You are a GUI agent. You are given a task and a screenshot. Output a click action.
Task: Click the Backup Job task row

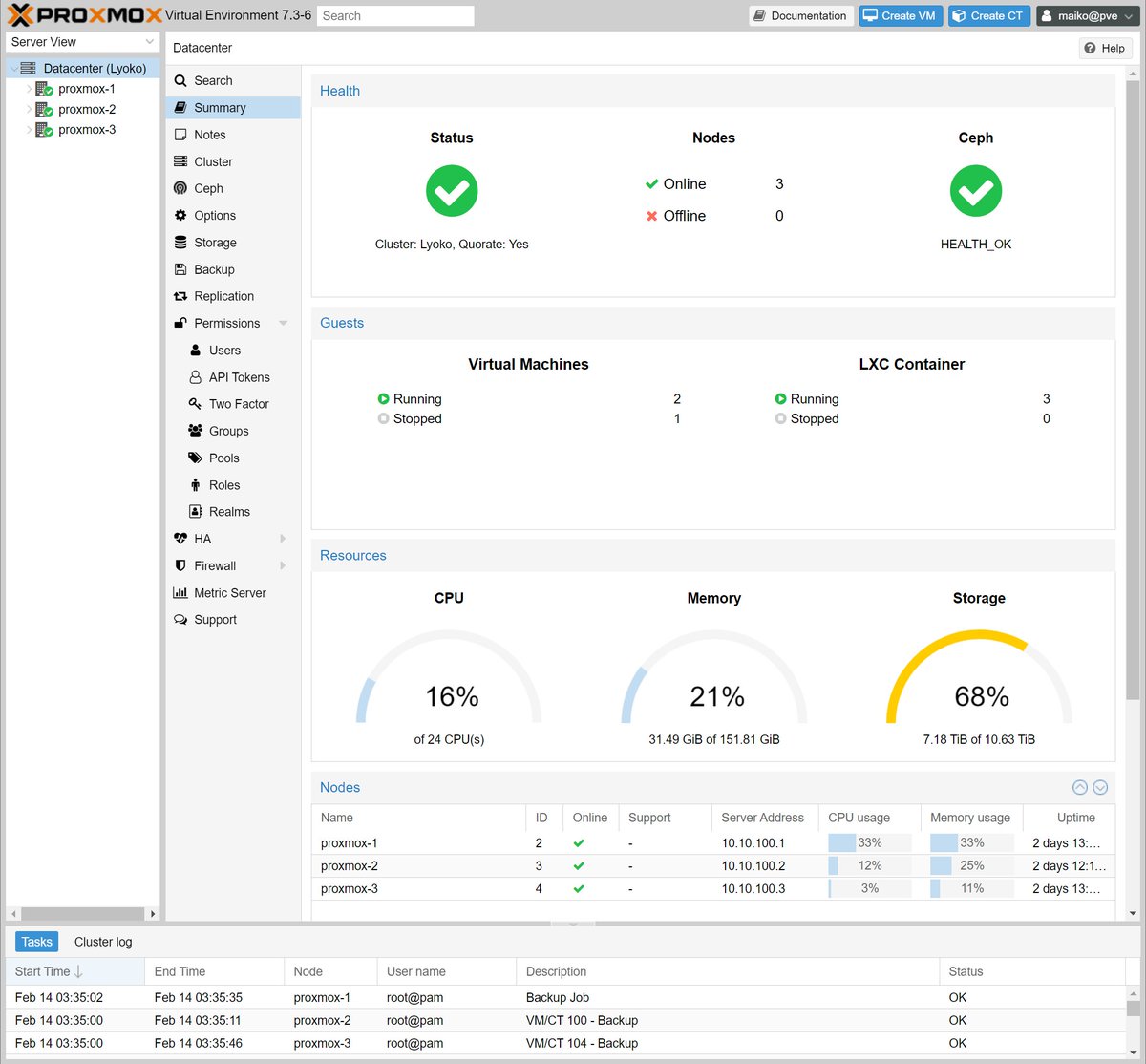pos(567,997)
